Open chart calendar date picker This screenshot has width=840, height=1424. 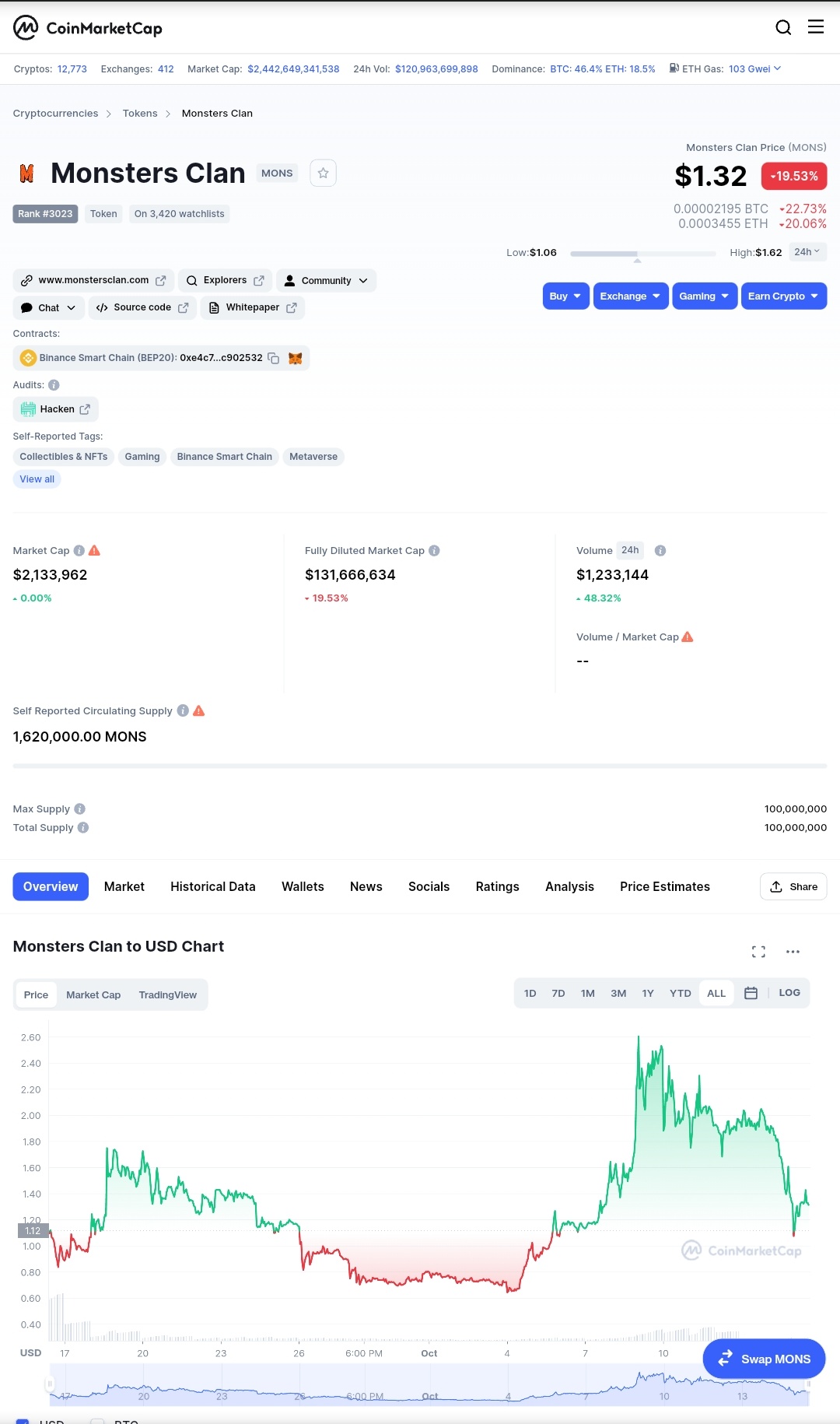point(751,993)
